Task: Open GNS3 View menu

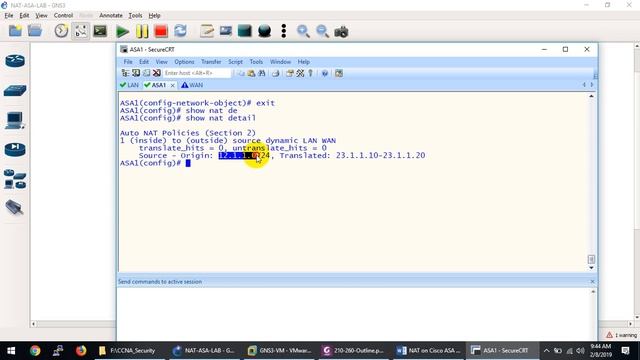Action: tap(41, 16)
